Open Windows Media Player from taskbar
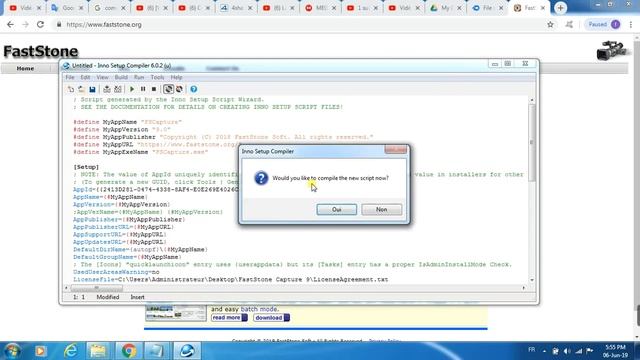Image resolution: width=640 pixels, height=360 pixels. point(40,351)
